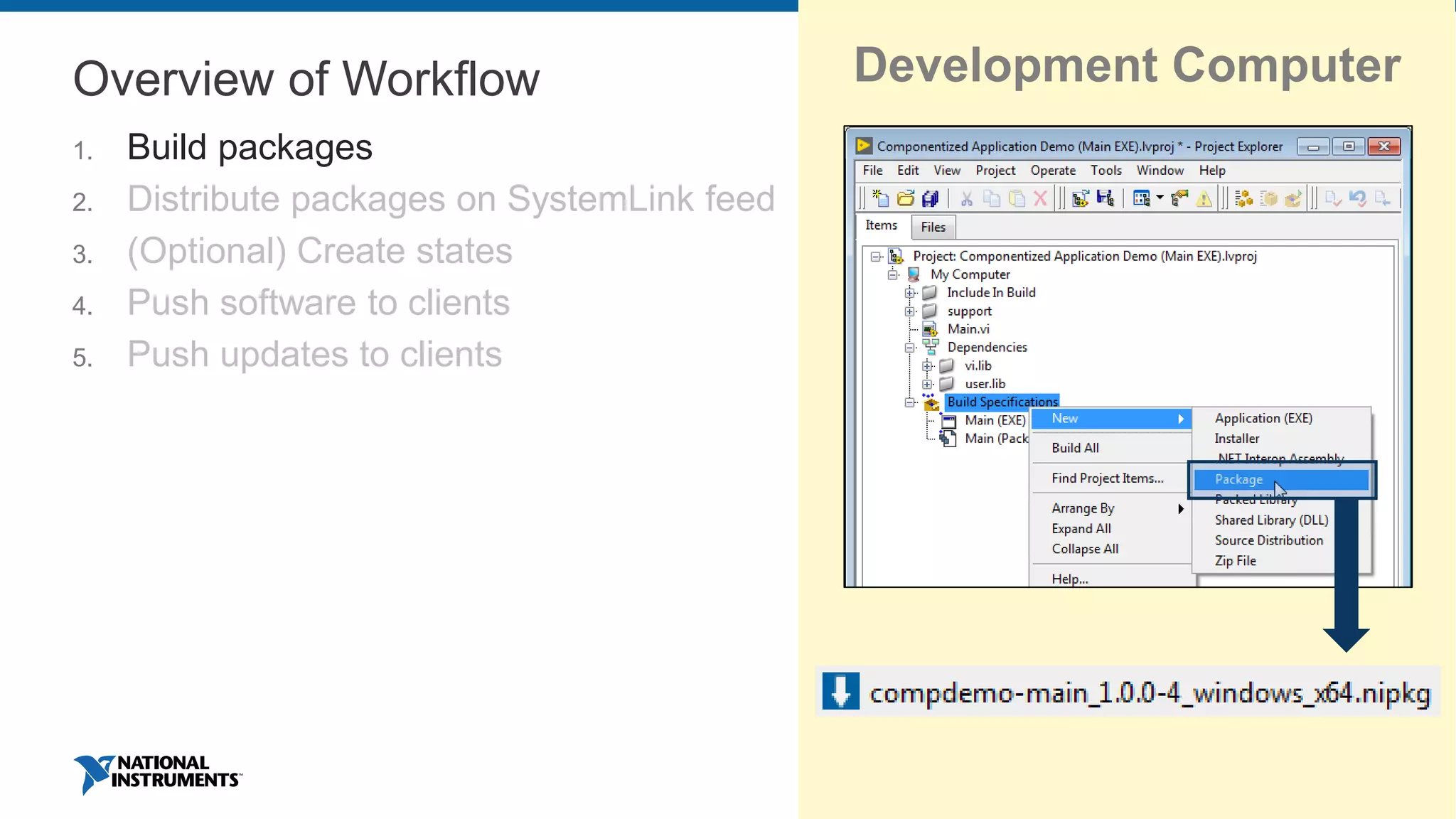Click the LabVIEW icon in the title bar

(x=864, y=146)
